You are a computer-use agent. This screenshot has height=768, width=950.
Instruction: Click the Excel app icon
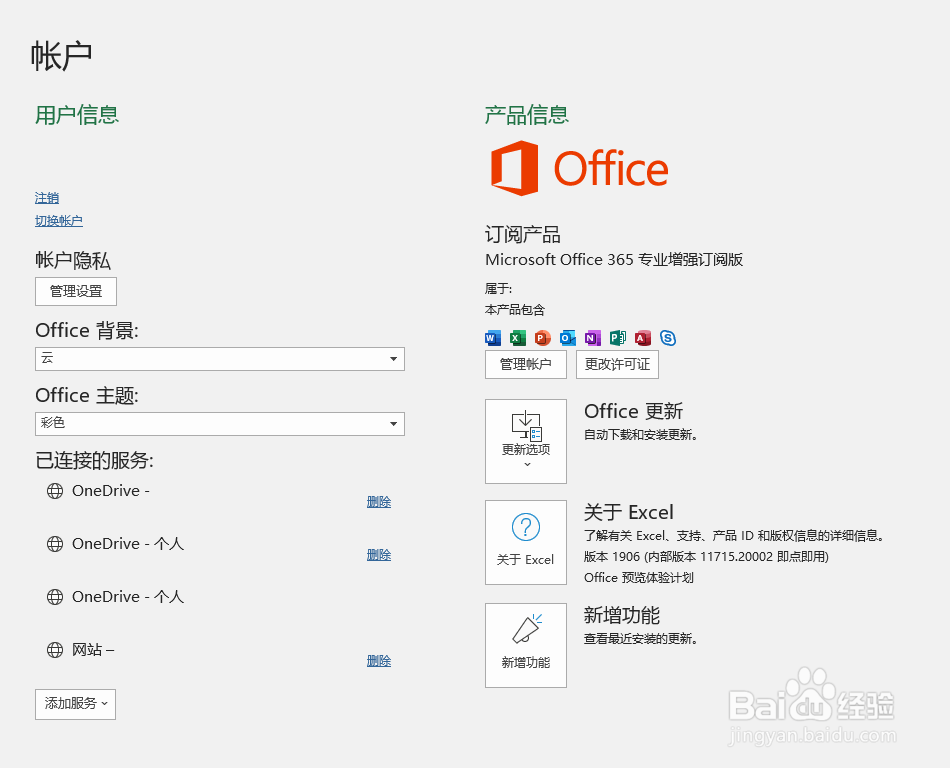[517, 338]
